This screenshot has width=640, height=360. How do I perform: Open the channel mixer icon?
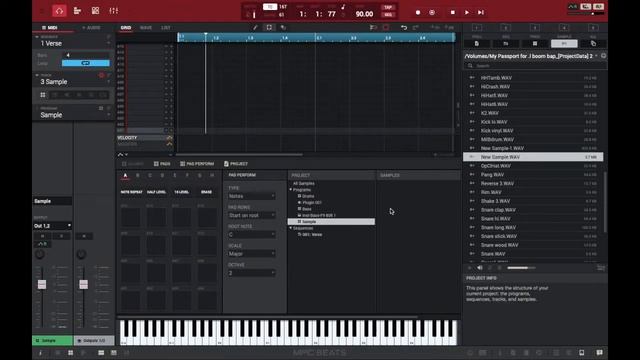[113, 11]
